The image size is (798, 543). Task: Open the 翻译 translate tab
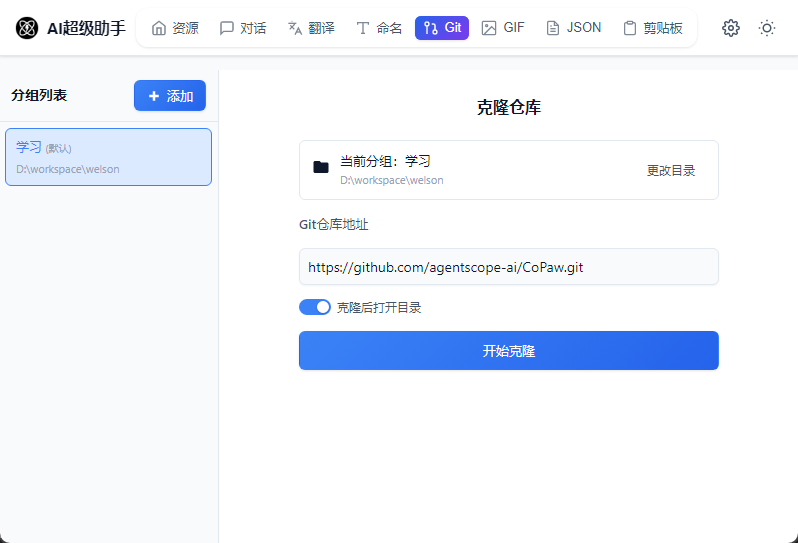point(311,28)
